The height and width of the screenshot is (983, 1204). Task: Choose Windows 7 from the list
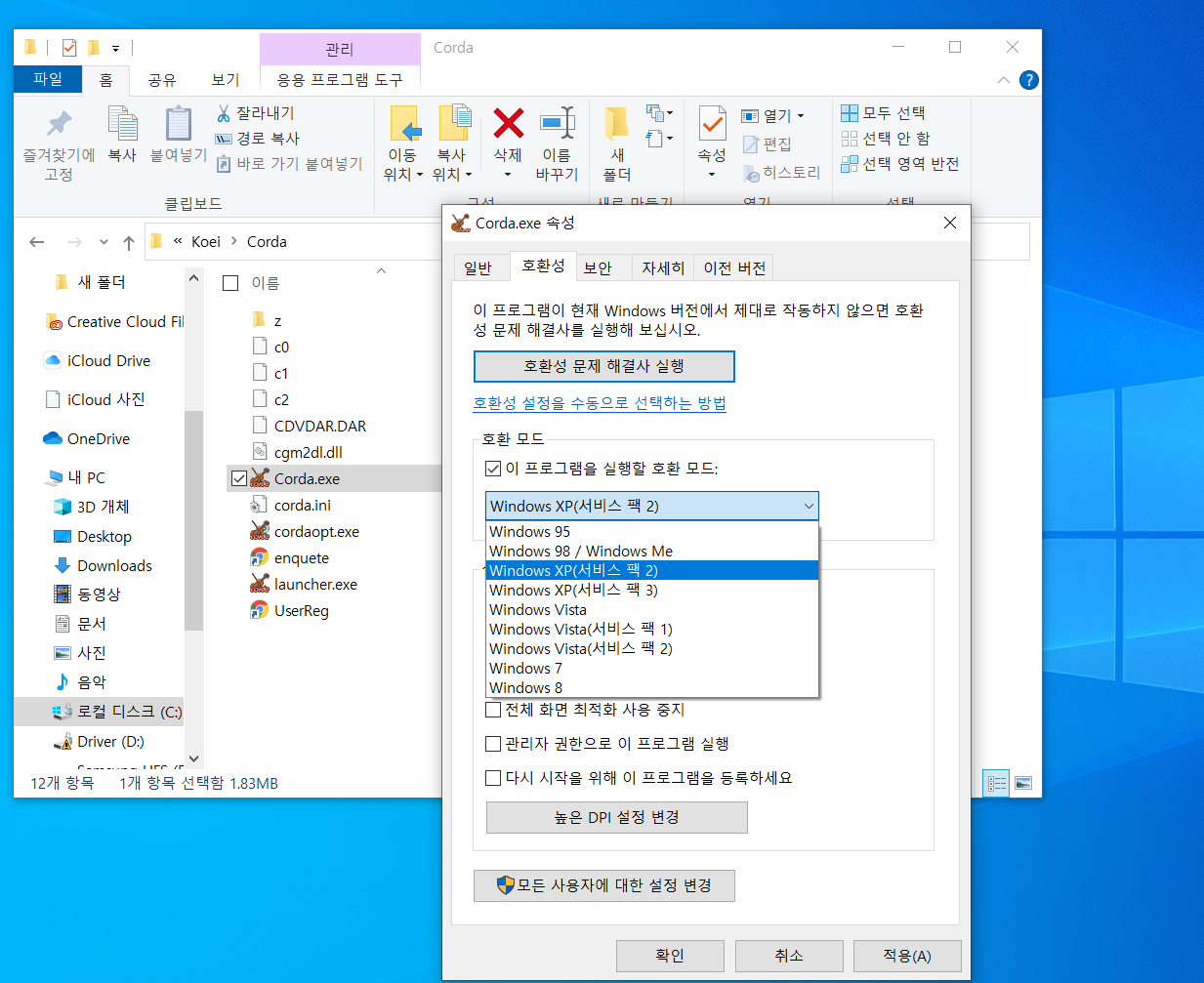pyautogui.click(x=652, y=669)
